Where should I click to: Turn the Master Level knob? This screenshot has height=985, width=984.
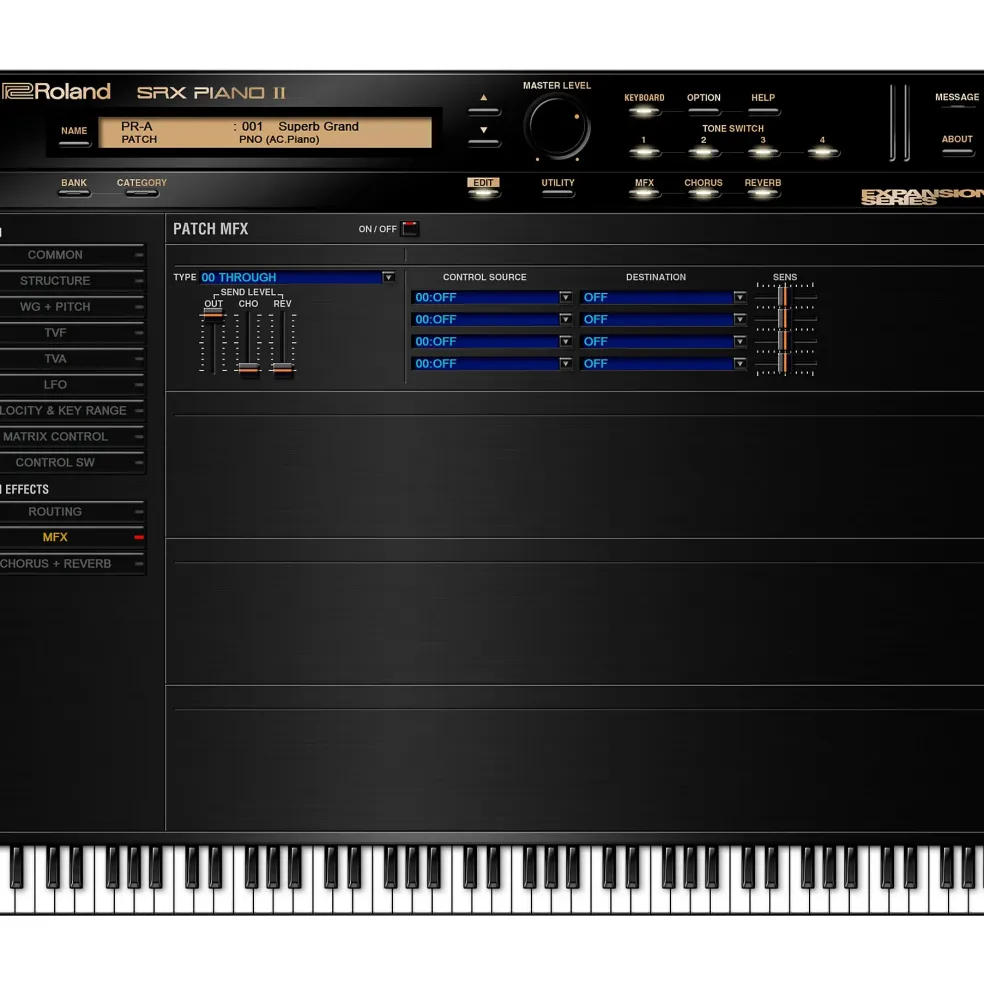pos(557,127)
